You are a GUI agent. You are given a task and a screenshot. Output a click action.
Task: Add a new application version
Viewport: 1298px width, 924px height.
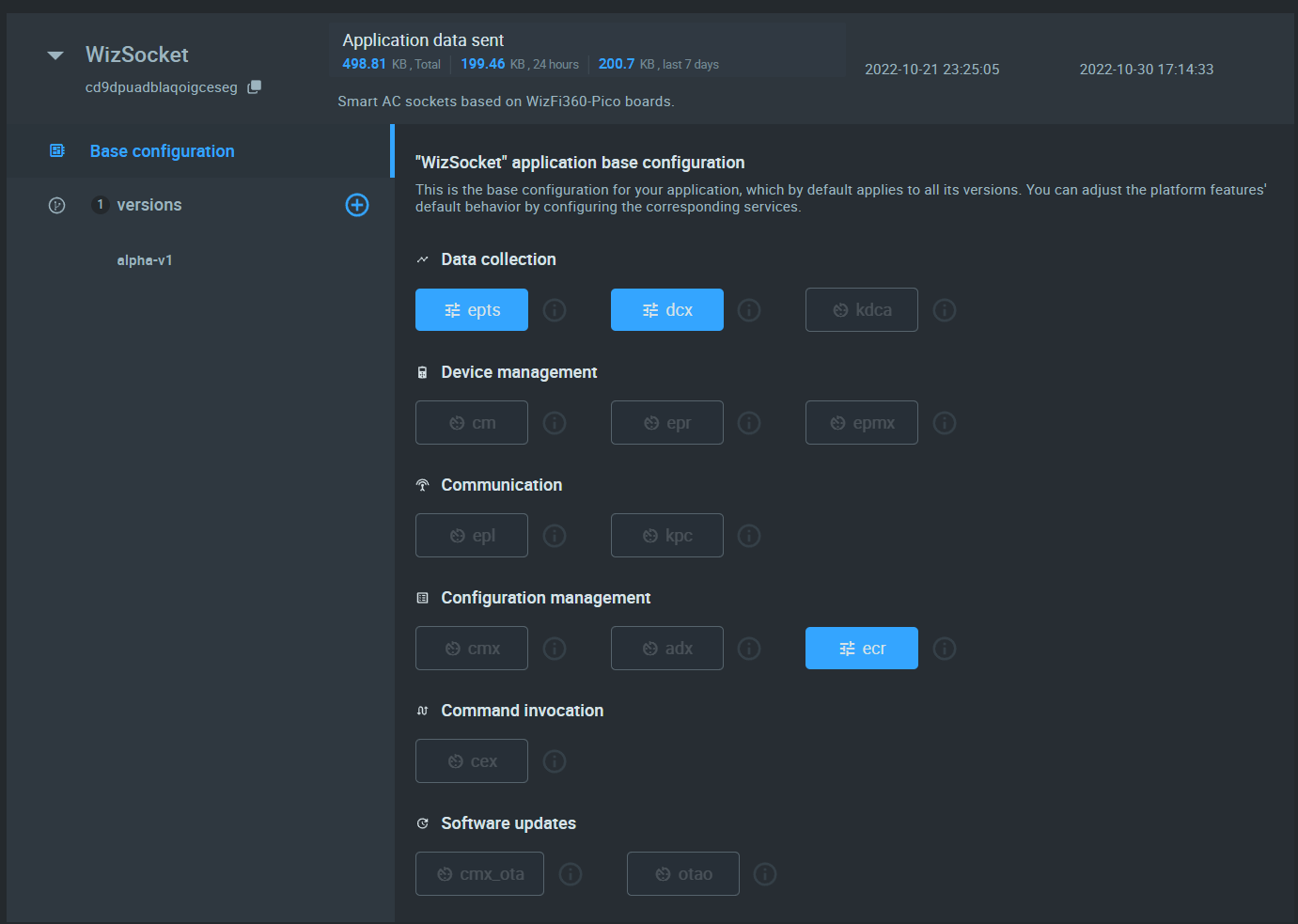(x=357, y=205)
